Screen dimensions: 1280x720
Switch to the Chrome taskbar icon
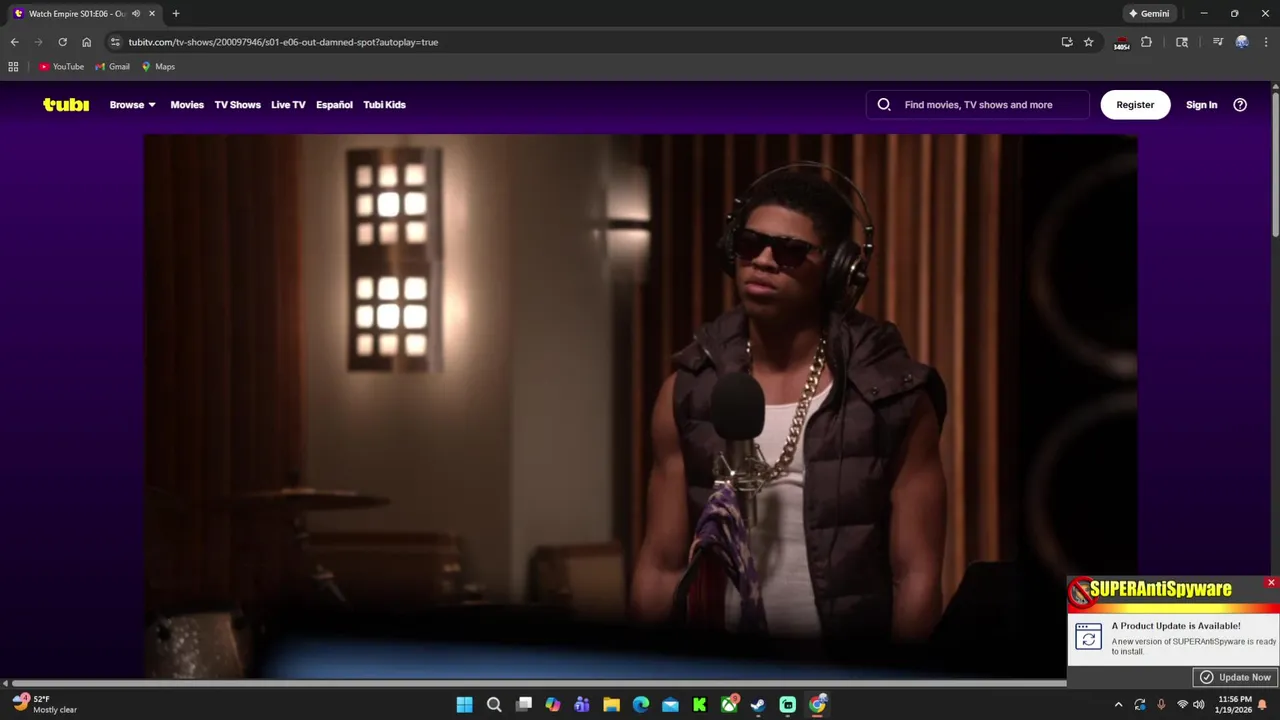817,705
